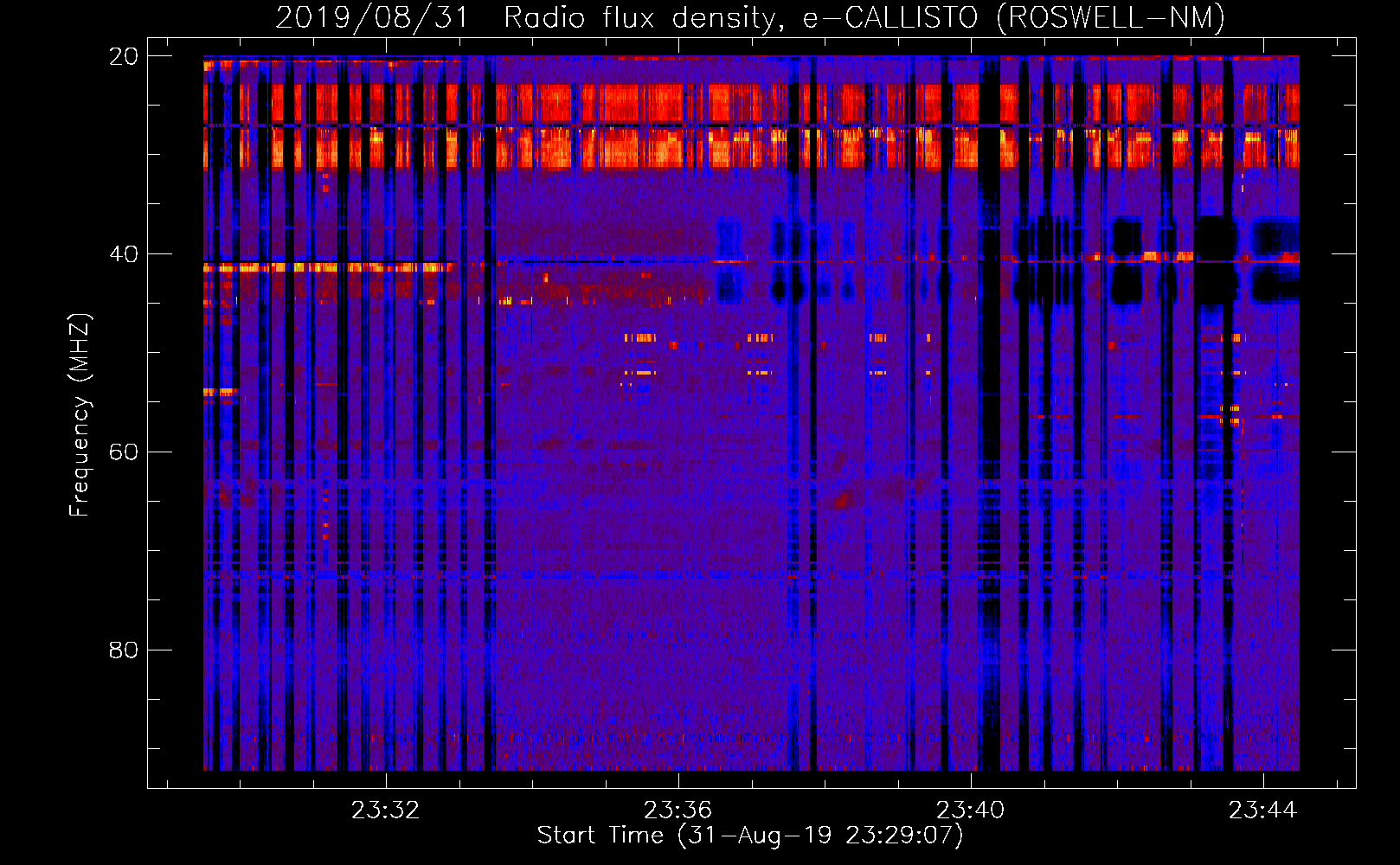The image size is (1400, 865).
Task: Click the 'Frequency (MHZ)' axis label
Action: pos(80,416)
